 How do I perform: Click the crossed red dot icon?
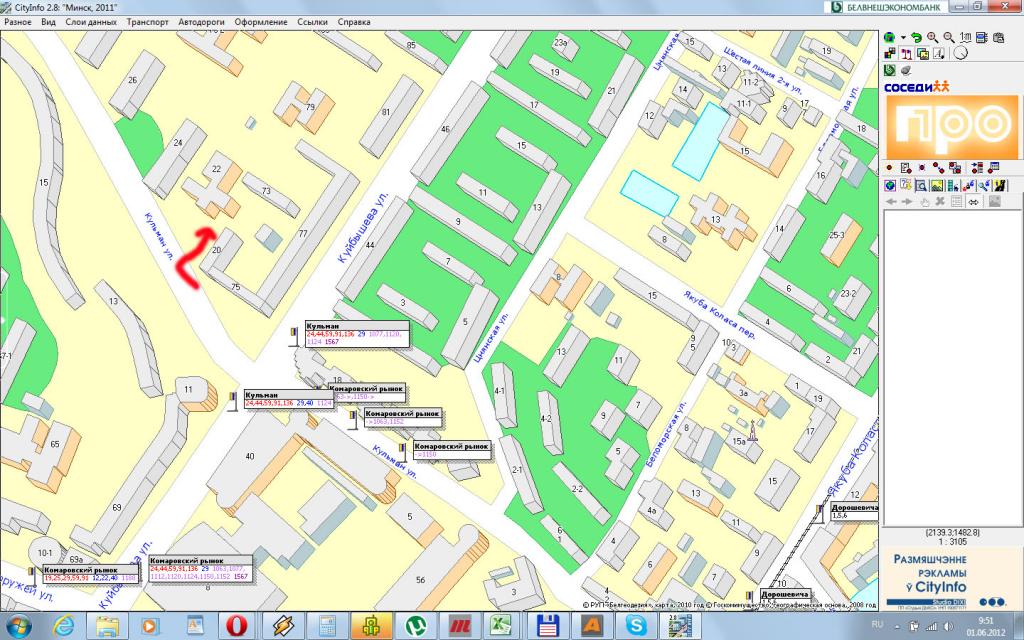pyautogui.click(x=922, y=168)
